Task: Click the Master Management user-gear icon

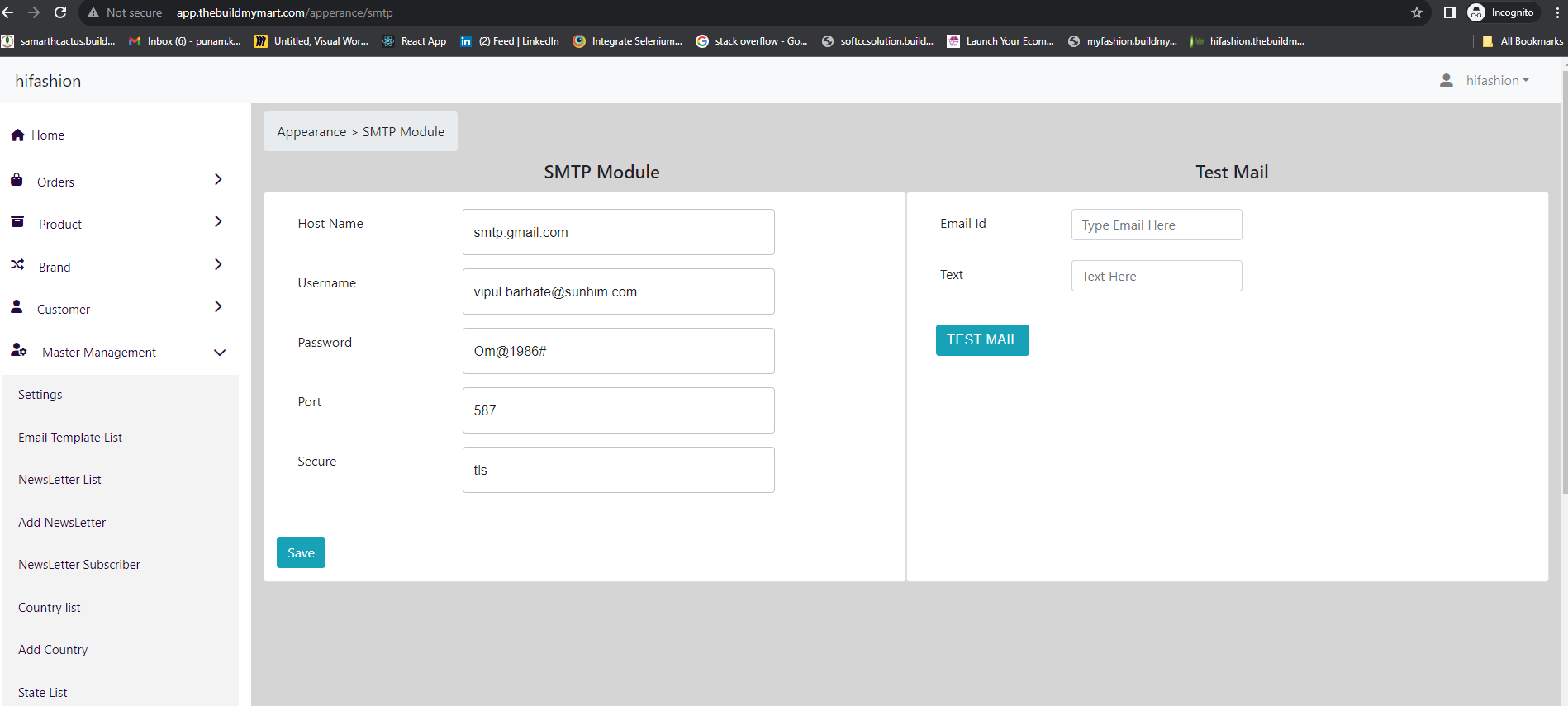Action: [x=19, y=350]
